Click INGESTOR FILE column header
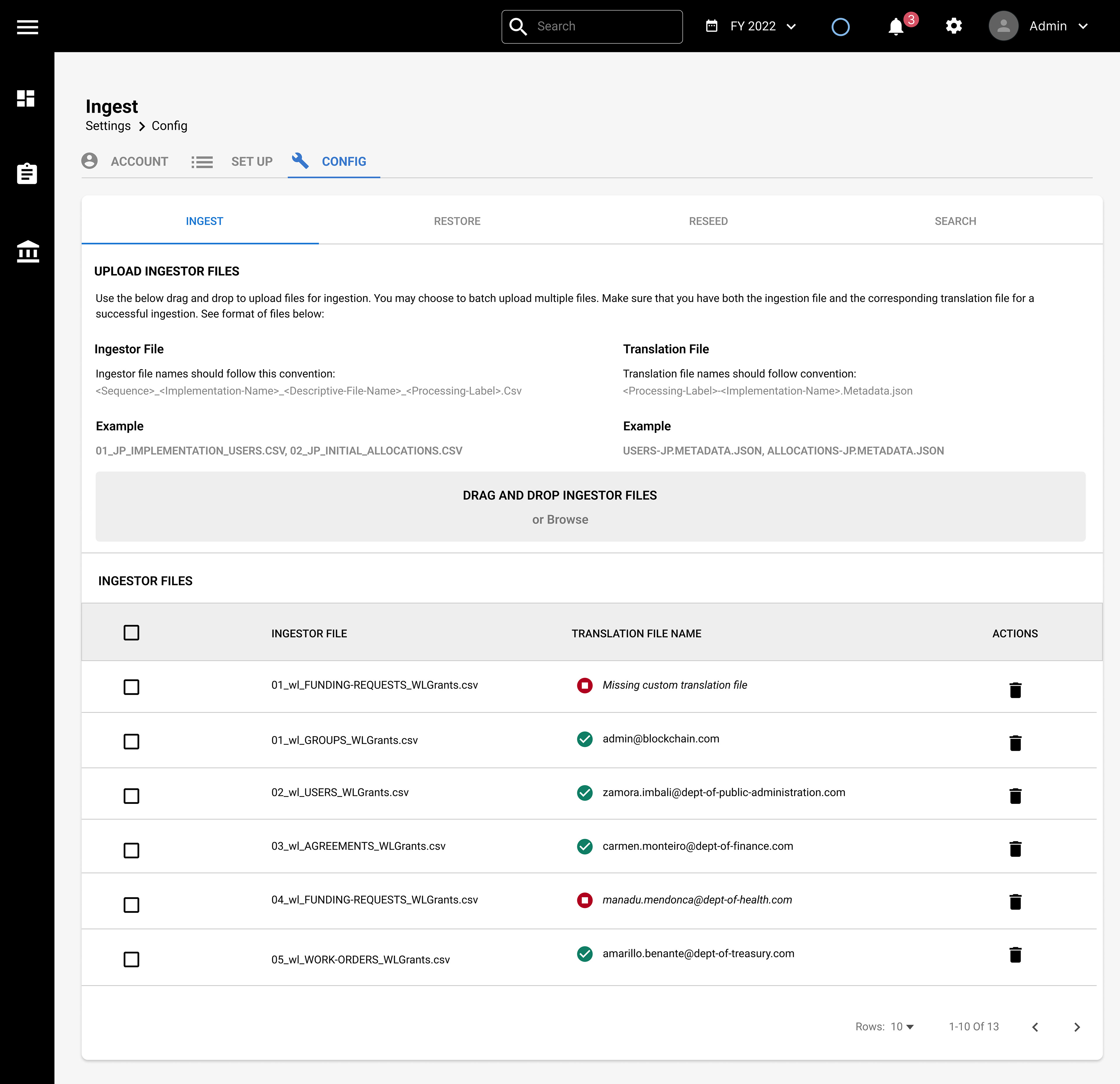Image resolution: width=1120 pixels, height=1084 pixels. click(x=309, y=633)
